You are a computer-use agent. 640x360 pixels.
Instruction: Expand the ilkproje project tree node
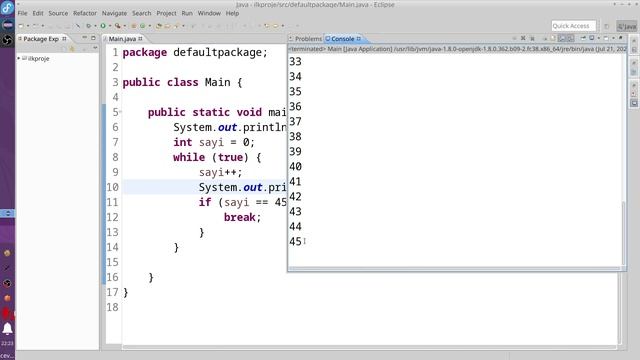click(19, 58)
